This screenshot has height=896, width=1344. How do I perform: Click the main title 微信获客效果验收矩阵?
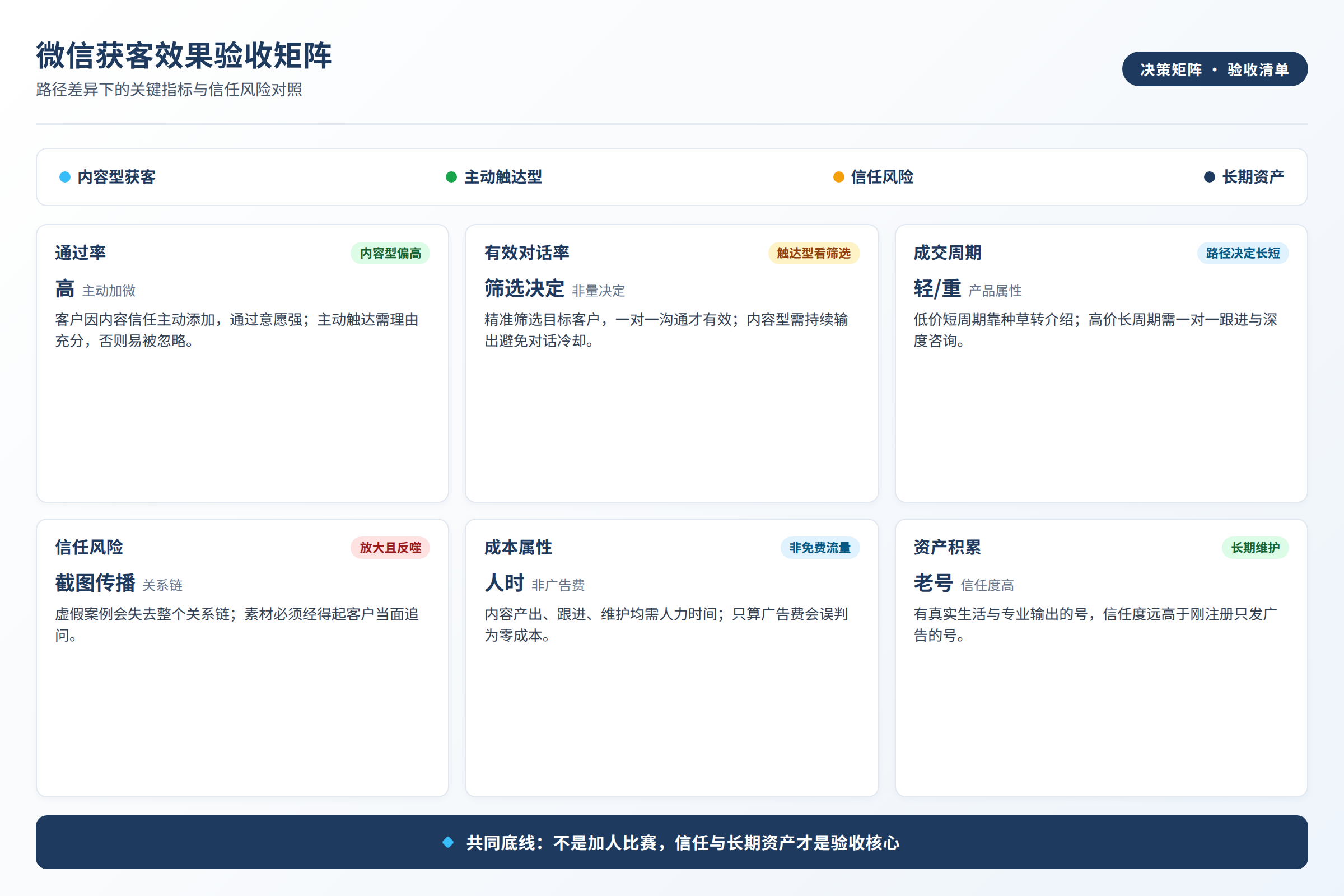pos(184,55)
